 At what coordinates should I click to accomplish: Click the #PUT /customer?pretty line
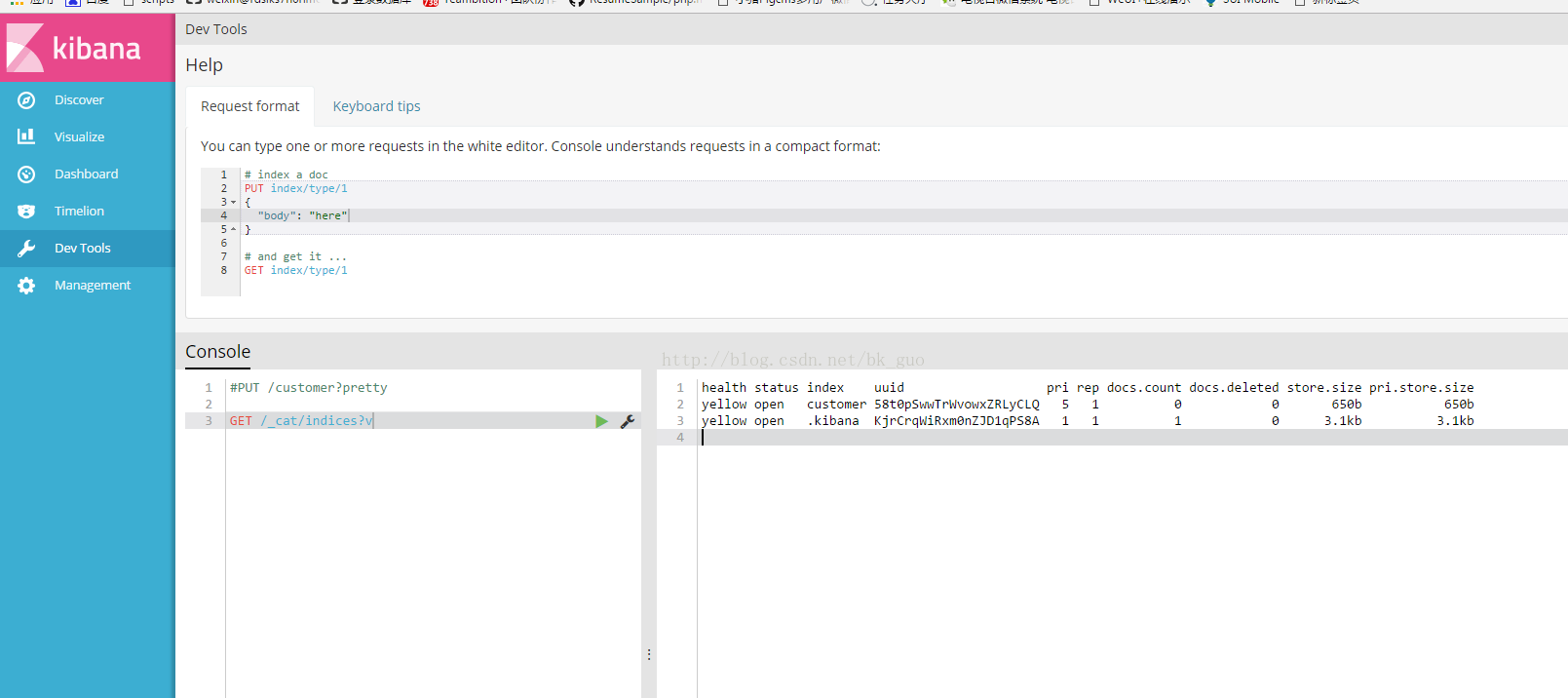(x=308, y=388)
